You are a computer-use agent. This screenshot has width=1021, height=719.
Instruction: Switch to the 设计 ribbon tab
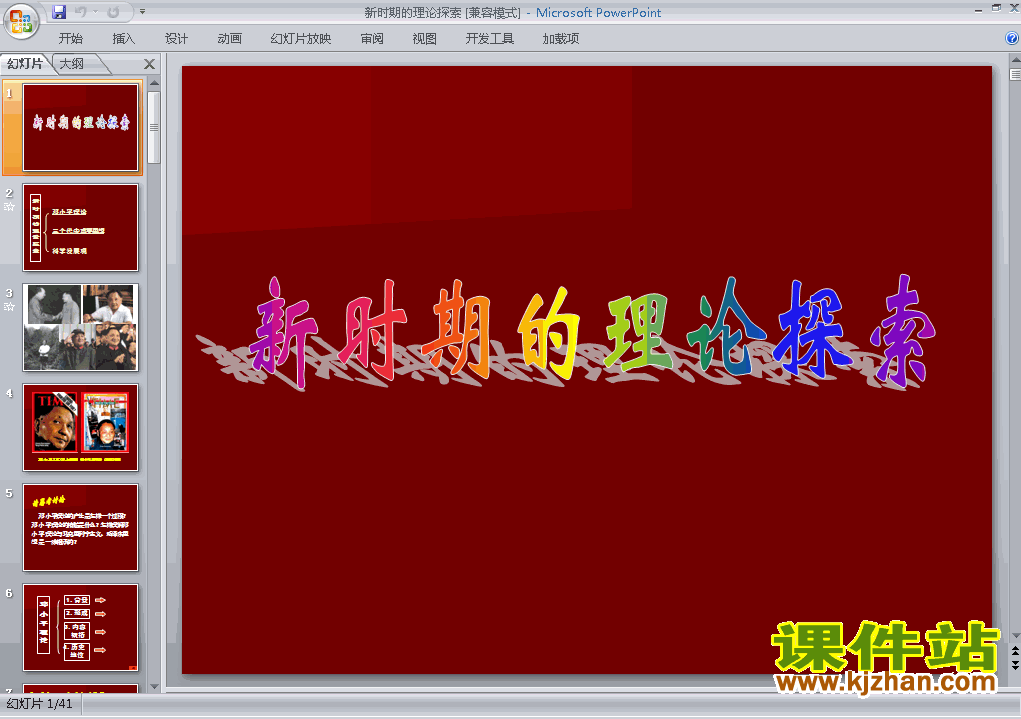click(176, 38)
